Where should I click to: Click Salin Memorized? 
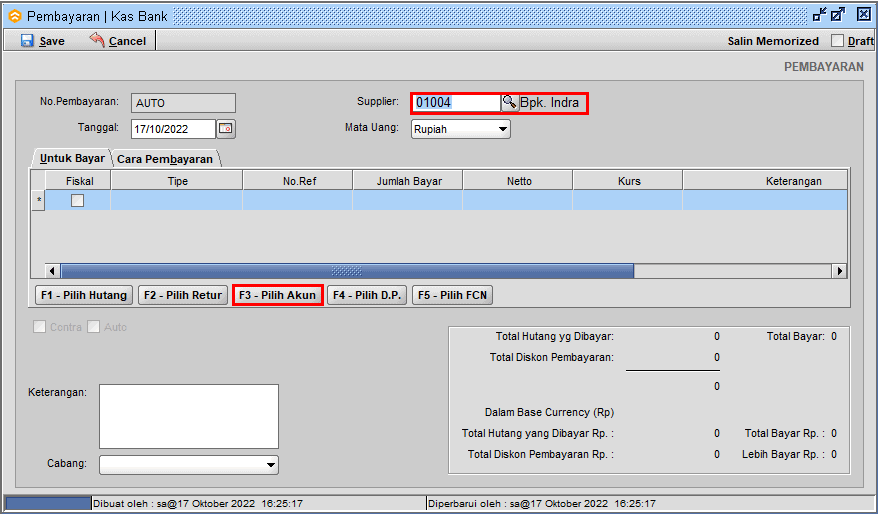pos(773,41)
